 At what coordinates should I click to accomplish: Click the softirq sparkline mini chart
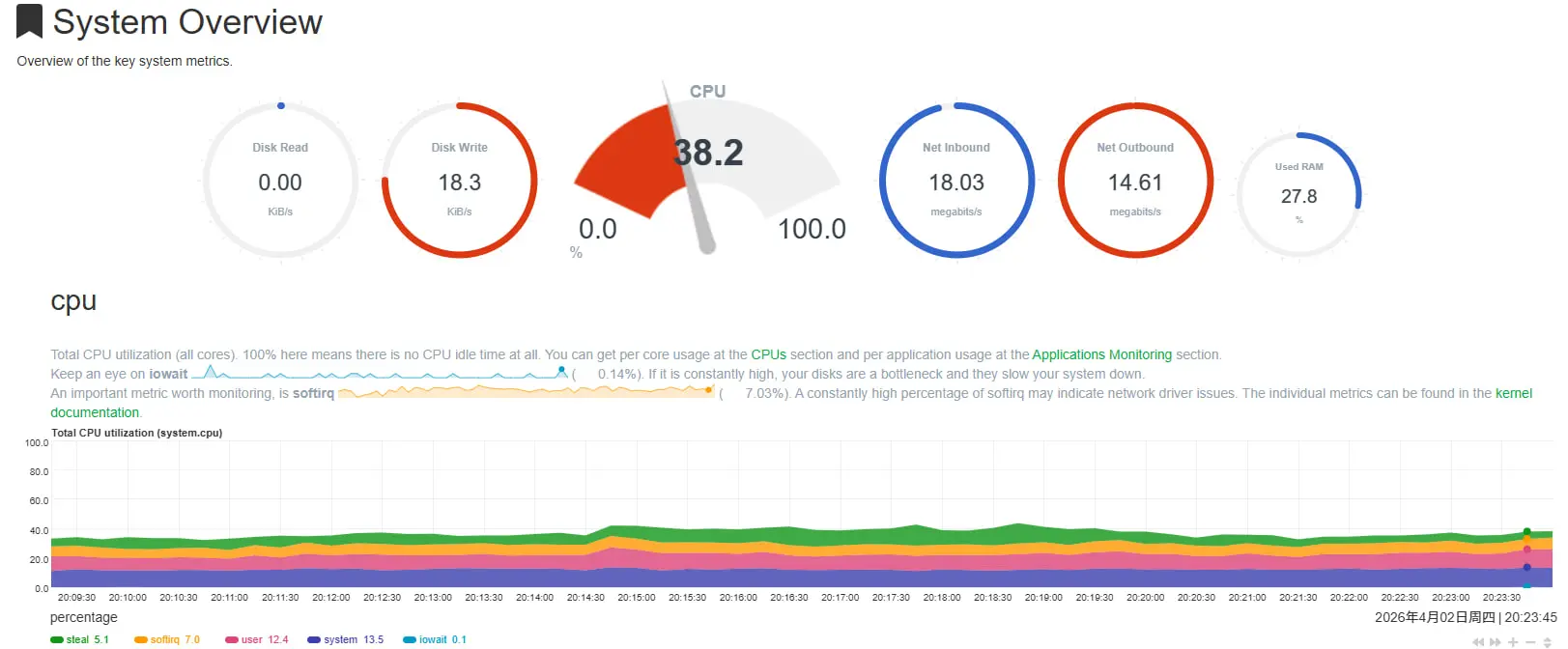(x=527, y=393)
